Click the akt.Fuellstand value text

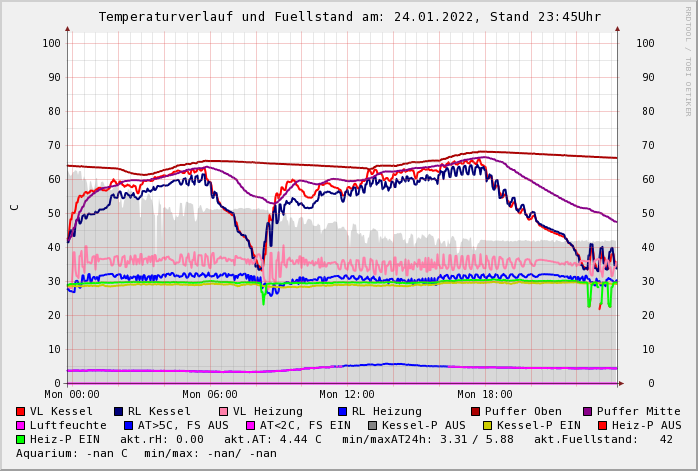click(609, 439)
